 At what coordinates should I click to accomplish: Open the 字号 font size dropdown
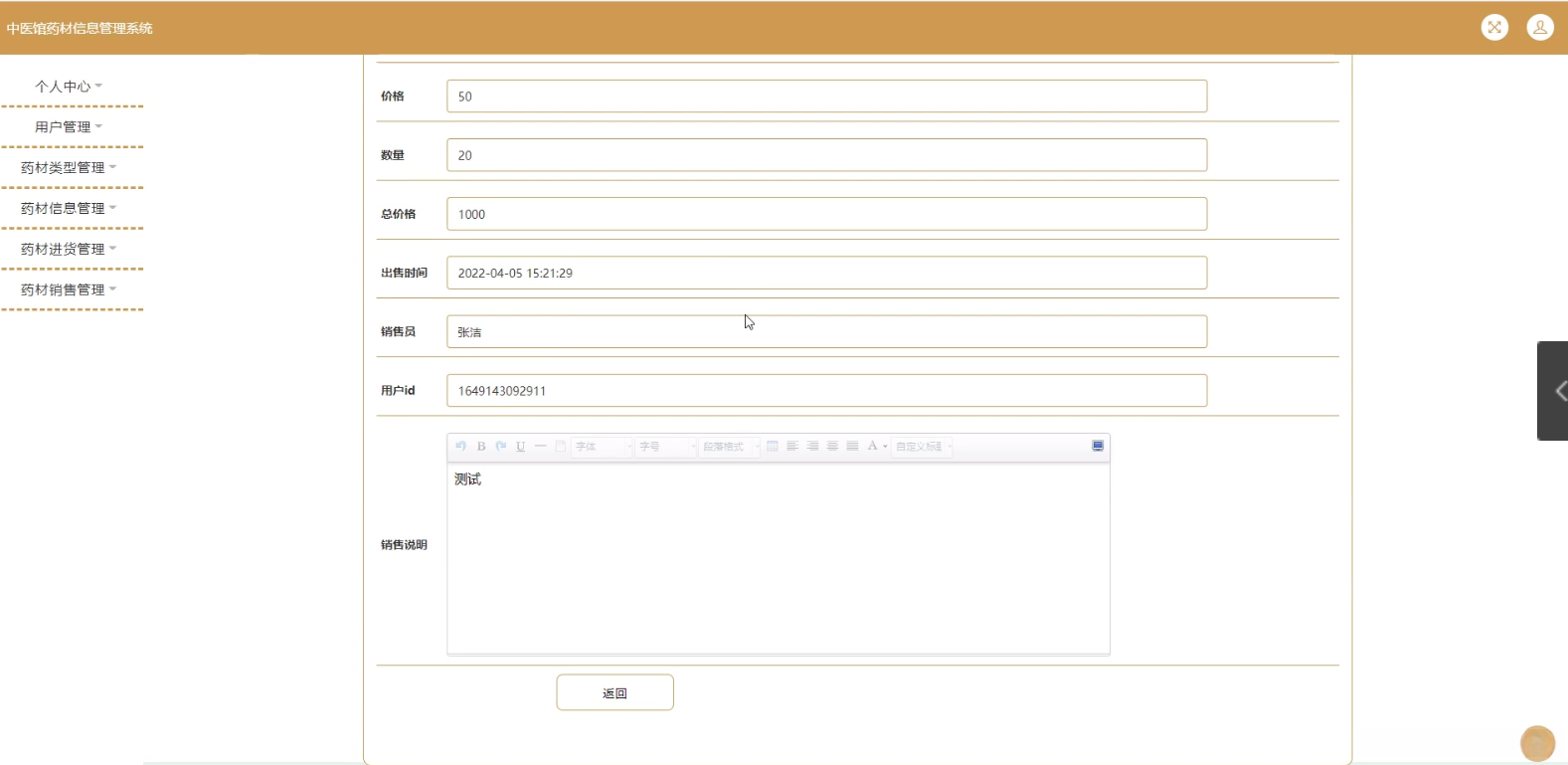(x=665, y=447)
